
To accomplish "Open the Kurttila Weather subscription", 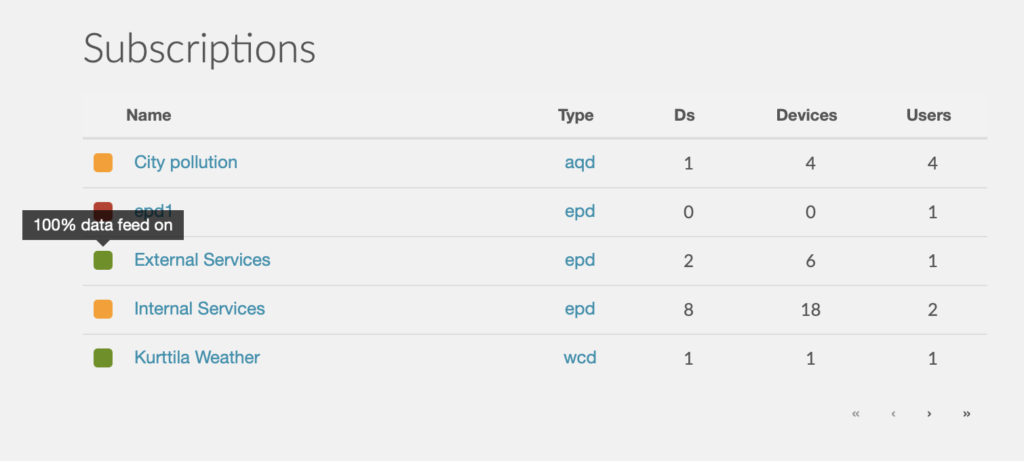I will (x=197, y=357).
